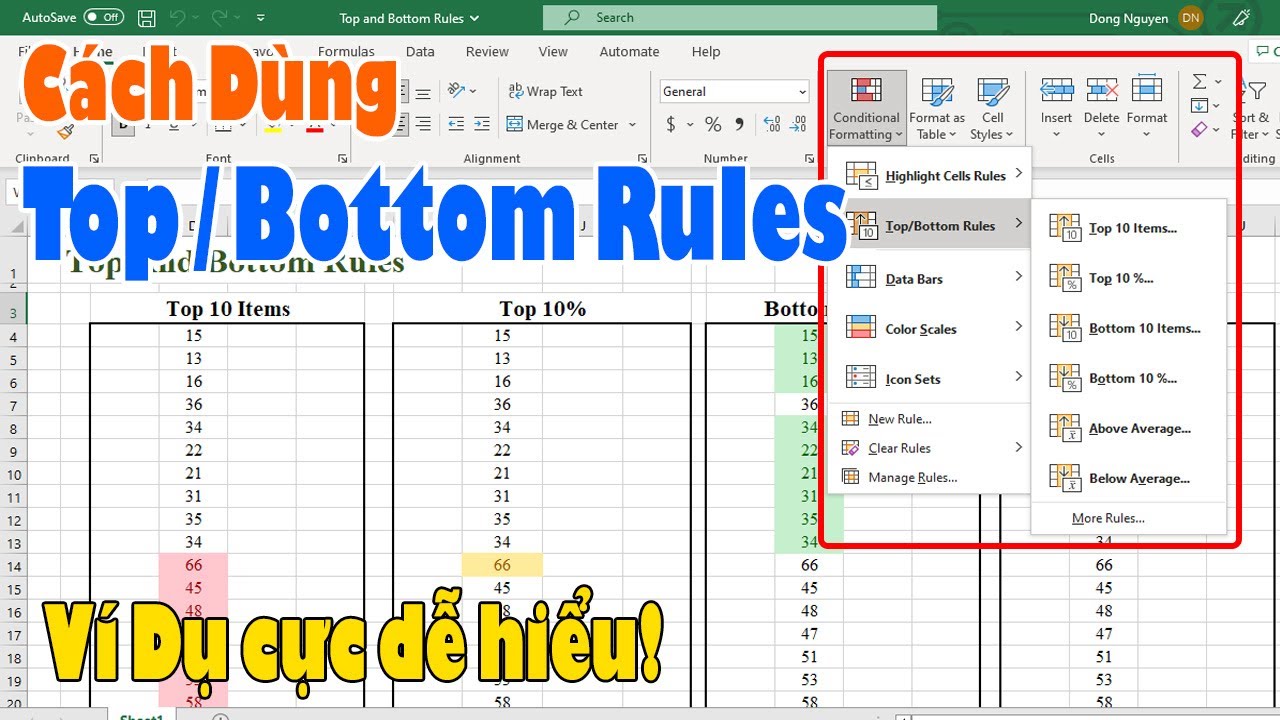Expand the Clear Rules submenu

click(x=930, y=448)
